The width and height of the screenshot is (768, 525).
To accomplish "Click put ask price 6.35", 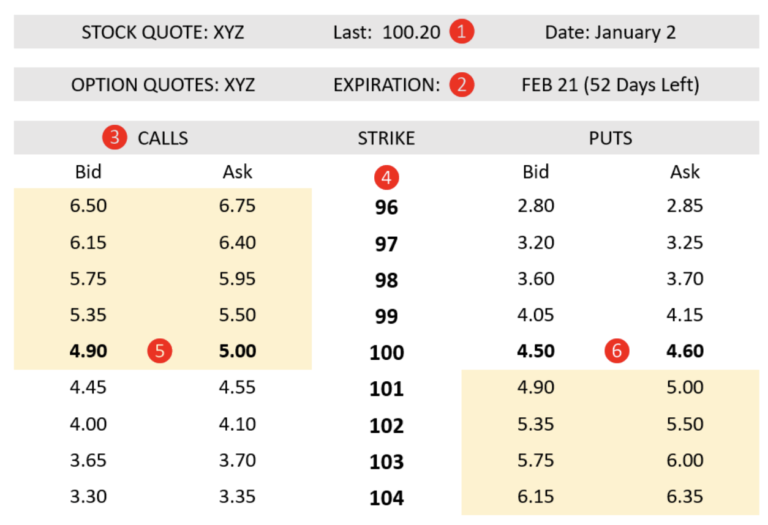I will (x=685, y=496).
